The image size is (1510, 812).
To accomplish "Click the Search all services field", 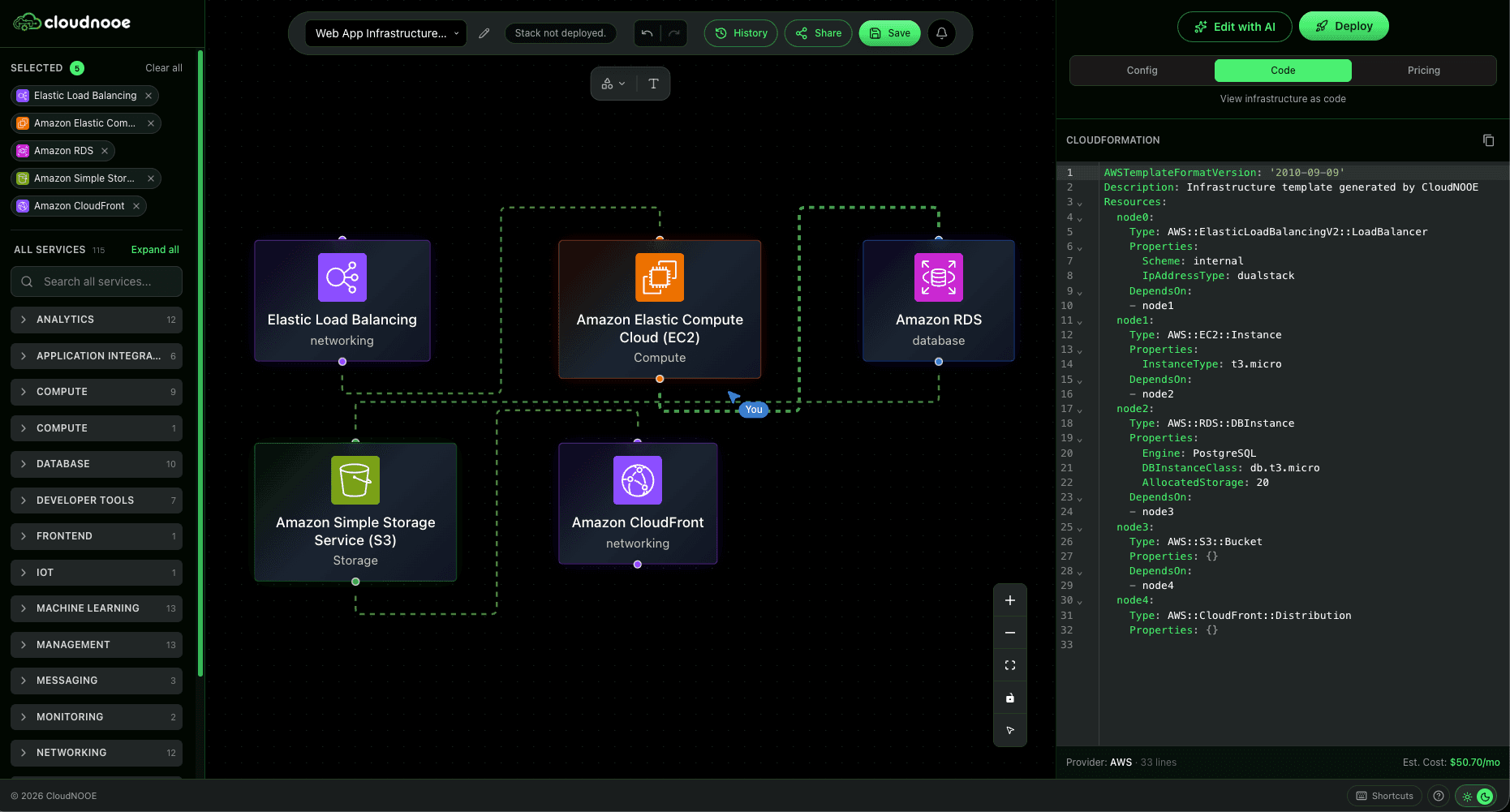I will click(97, 281).
